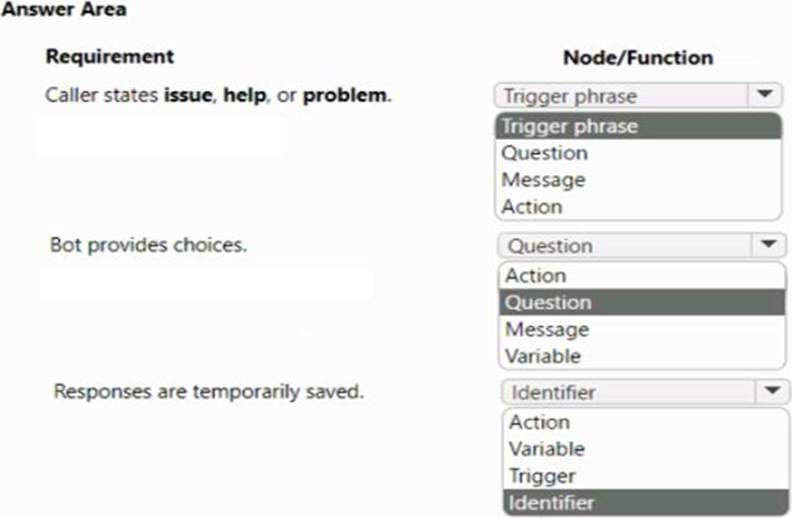The image size is (792, 518).
Task: Open the Identifier dropdown arrow
Action: point(771,392)
